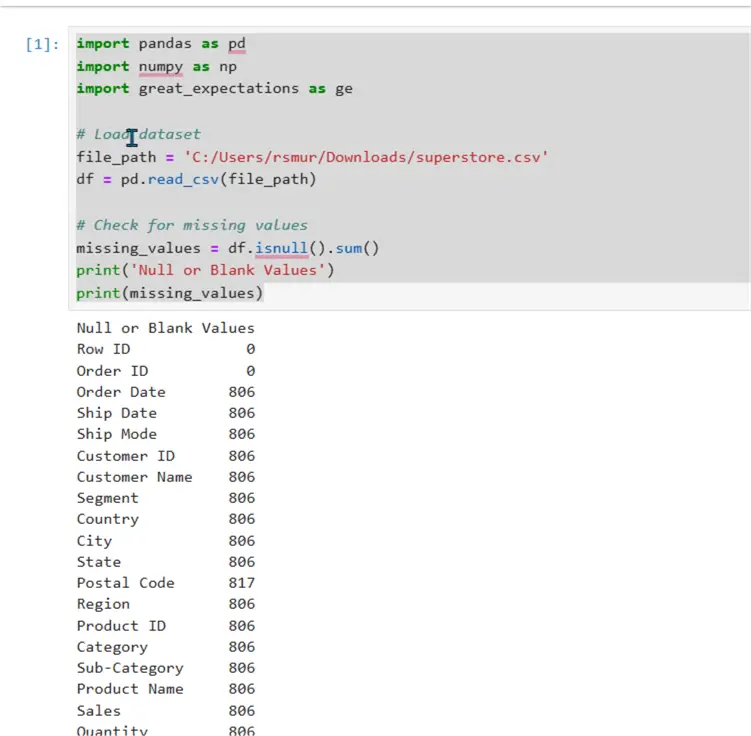Click the 'Row ID' output row
The image size is (751, 736).
(x=166, y=349)
